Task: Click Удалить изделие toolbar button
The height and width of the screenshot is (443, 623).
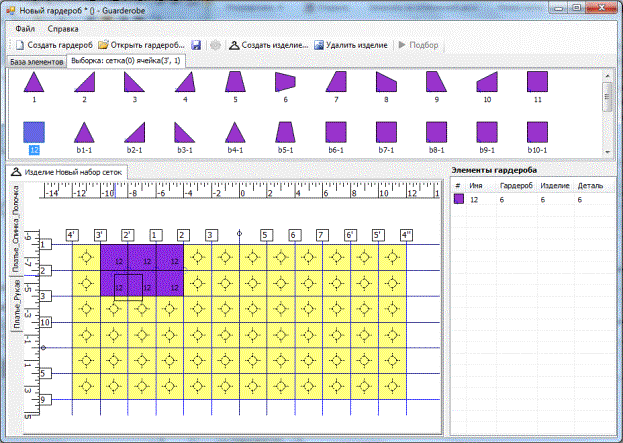Action: pos(352,45)
